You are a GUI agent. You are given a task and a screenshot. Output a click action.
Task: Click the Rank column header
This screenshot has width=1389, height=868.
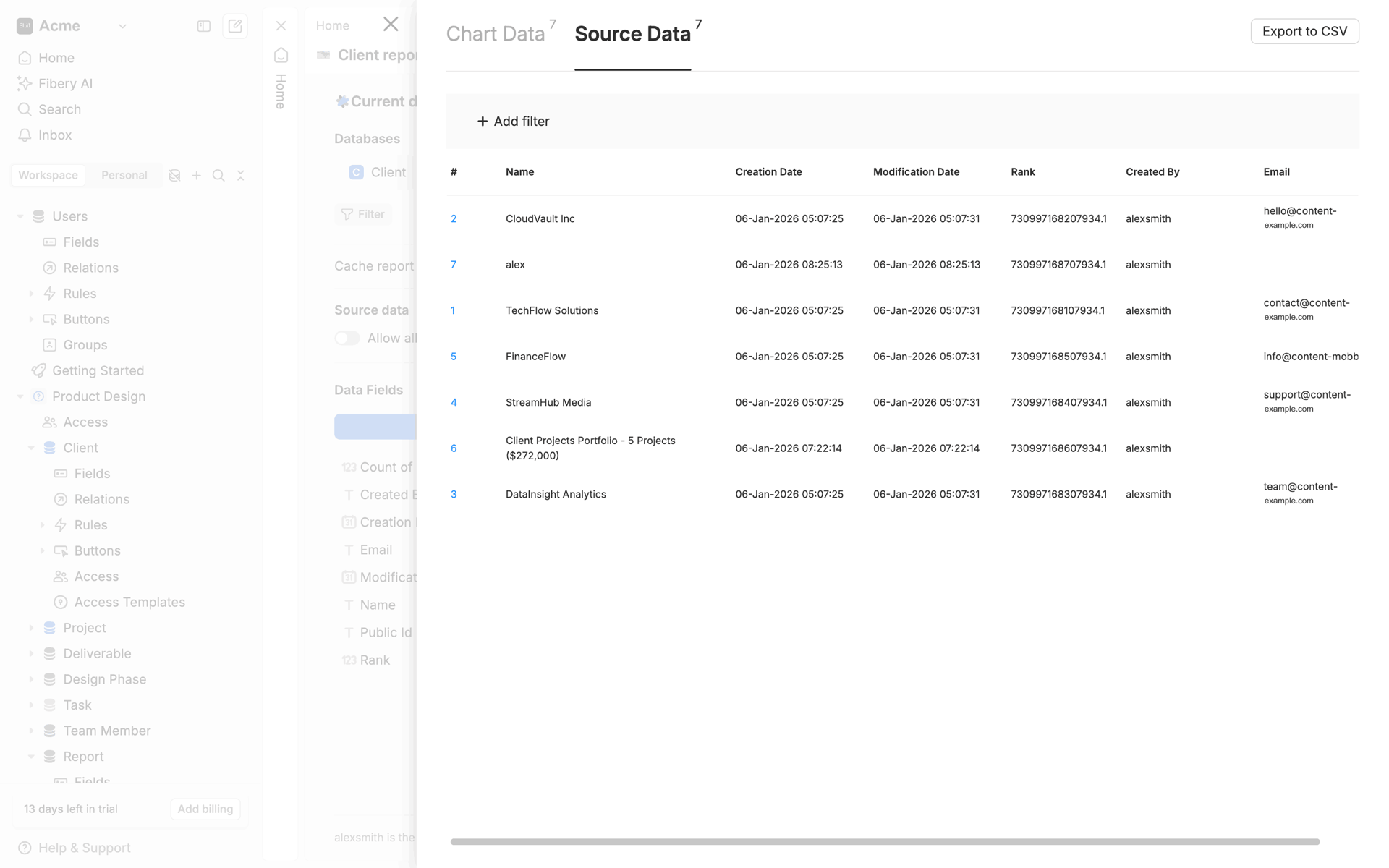[1023, 172]
